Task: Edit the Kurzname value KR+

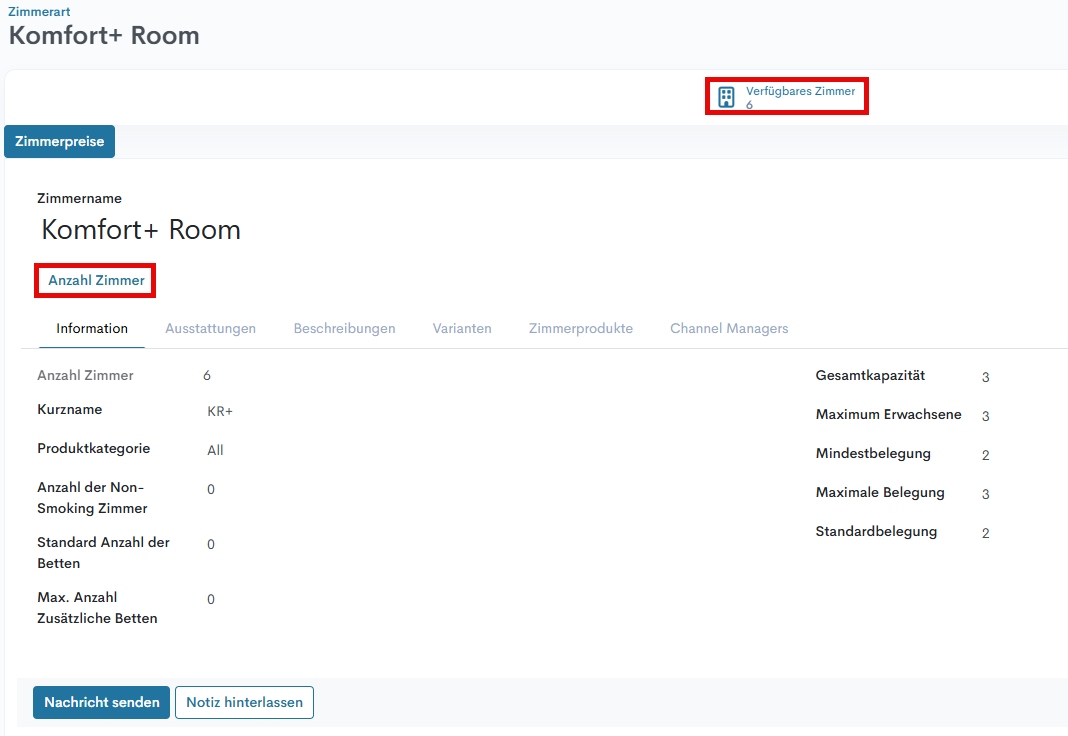Action: click(x=220, y=411)
